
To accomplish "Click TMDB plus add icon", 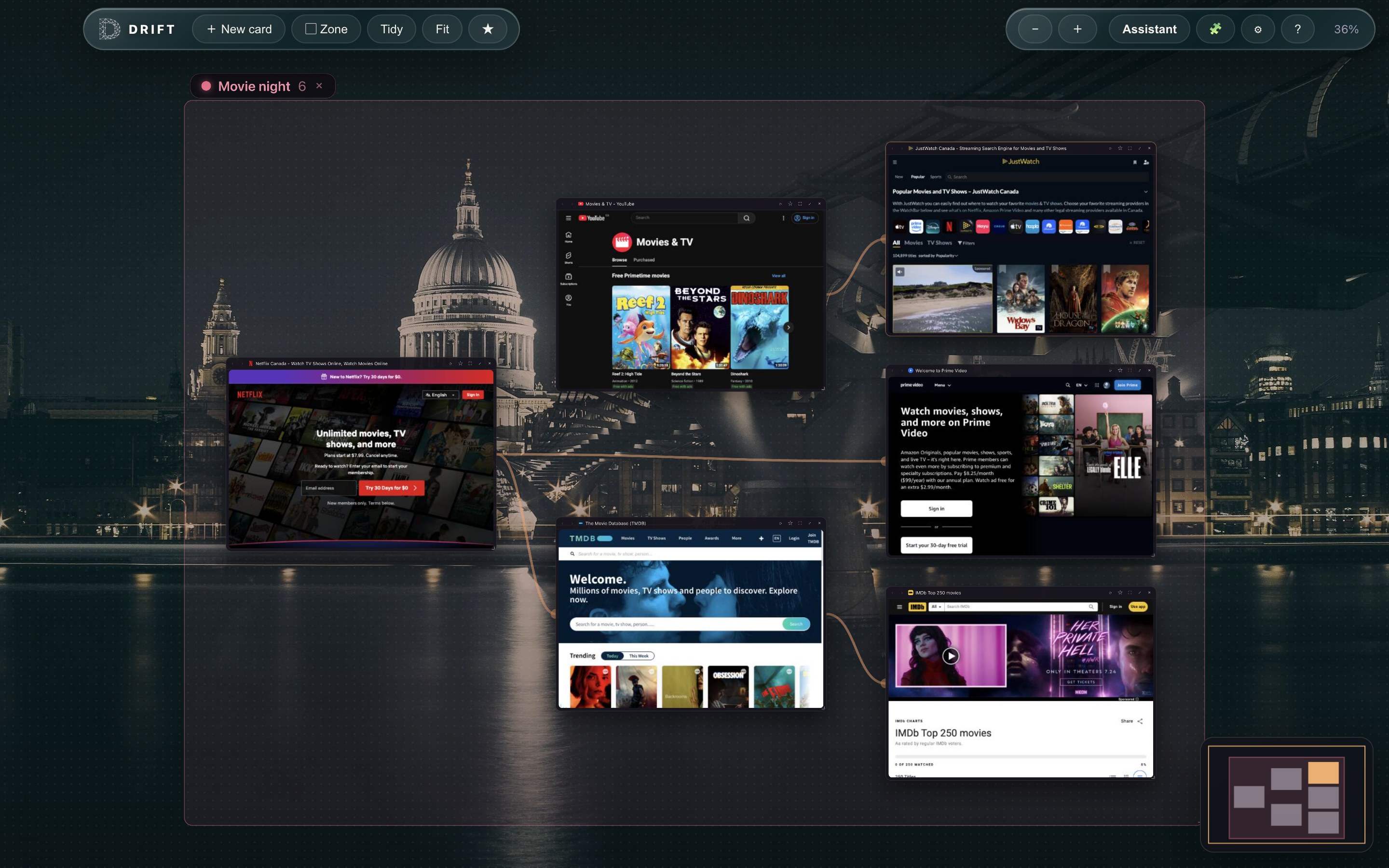I will click(x=761, y=539).
